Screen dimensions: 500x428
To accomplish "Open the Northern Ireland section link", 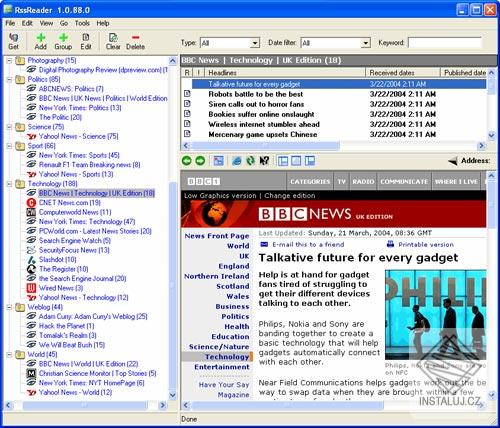I will pos(217,276).
